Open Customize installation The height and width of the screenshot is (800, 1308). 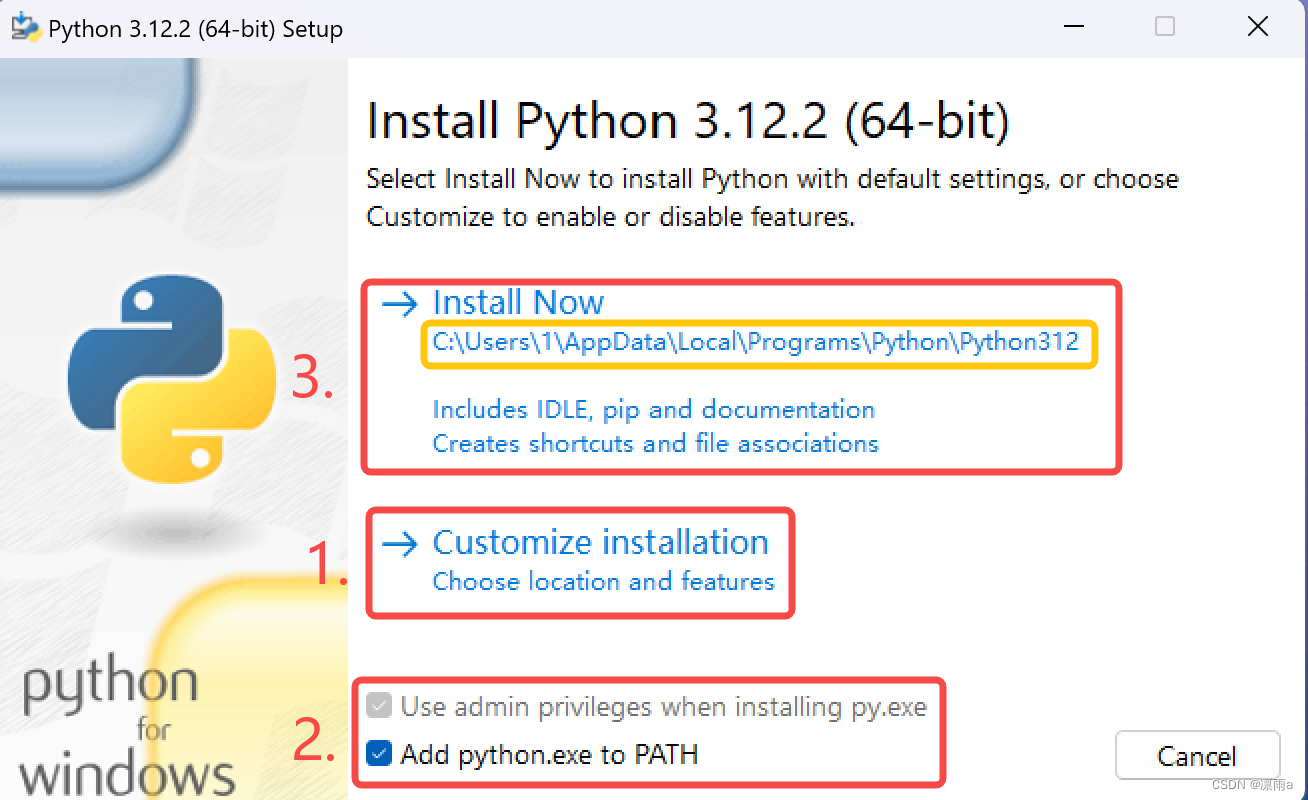(x=600, y=542)
